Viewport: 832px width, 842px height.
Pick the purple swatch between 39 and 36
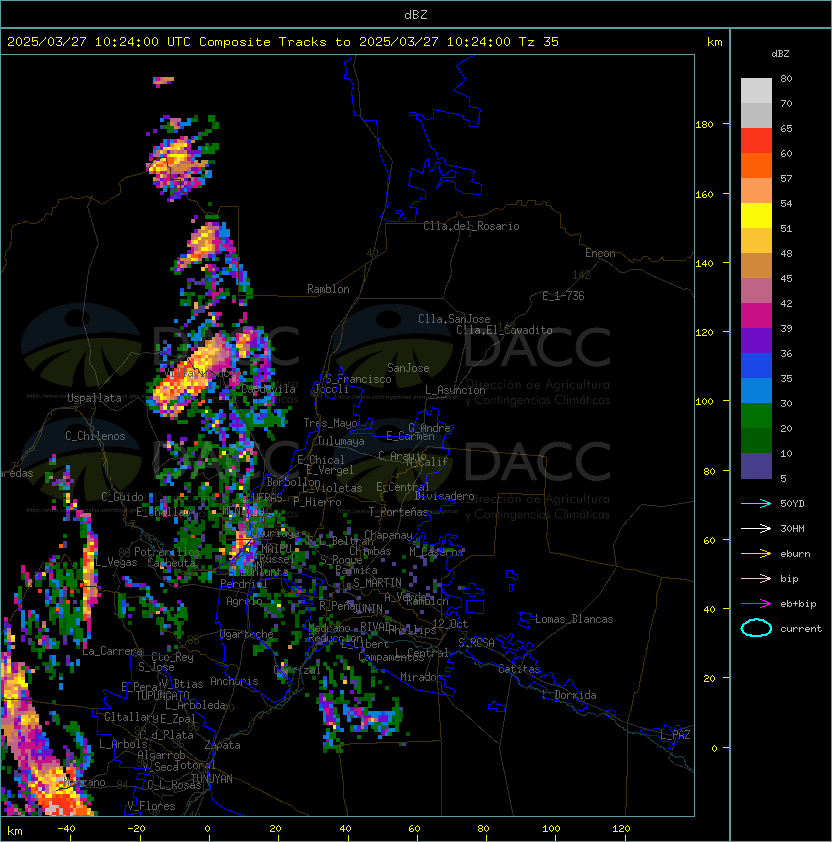coord(756,340)
